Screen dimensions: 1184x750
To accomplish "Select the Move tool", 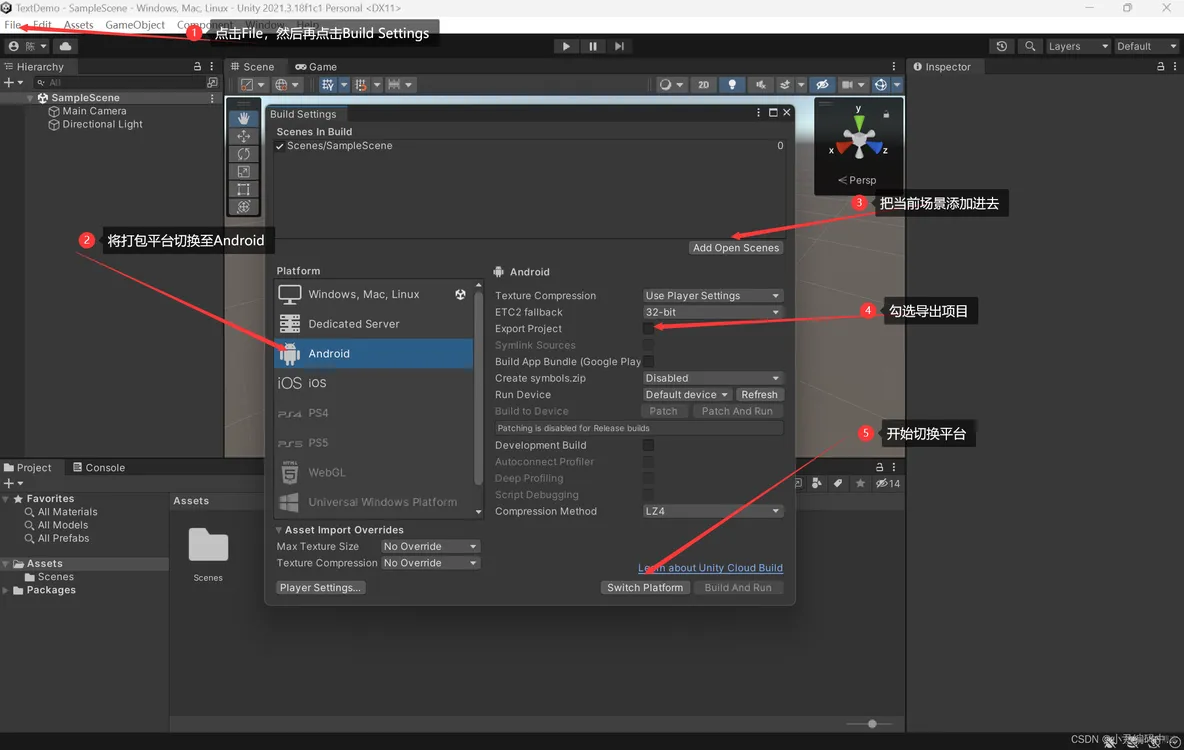I will pyautogui.click(x=243, y=136).
